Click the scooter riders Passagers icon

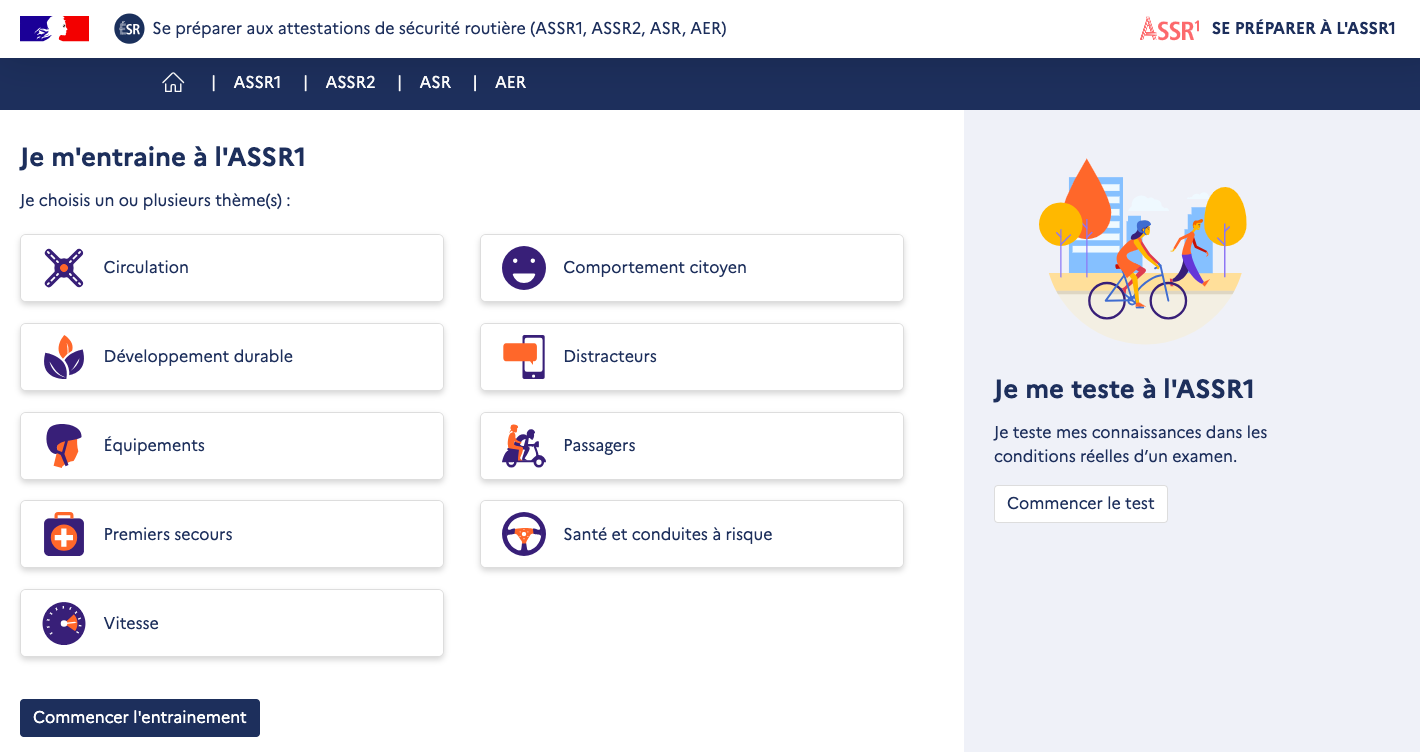tap(524, 446)
